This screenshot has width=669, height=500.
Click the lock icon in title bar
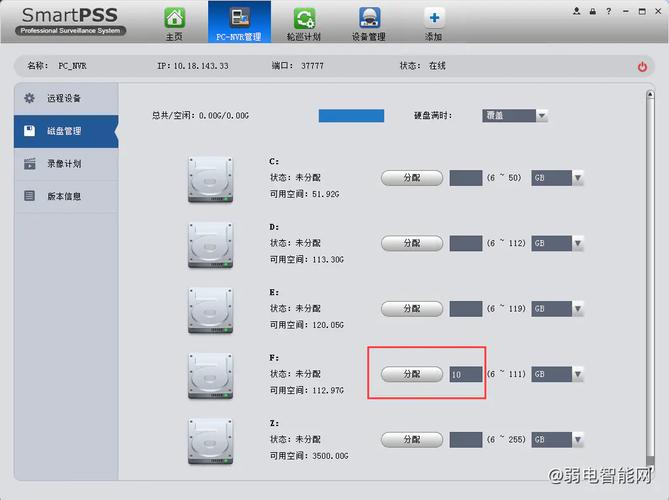(593, 12)
